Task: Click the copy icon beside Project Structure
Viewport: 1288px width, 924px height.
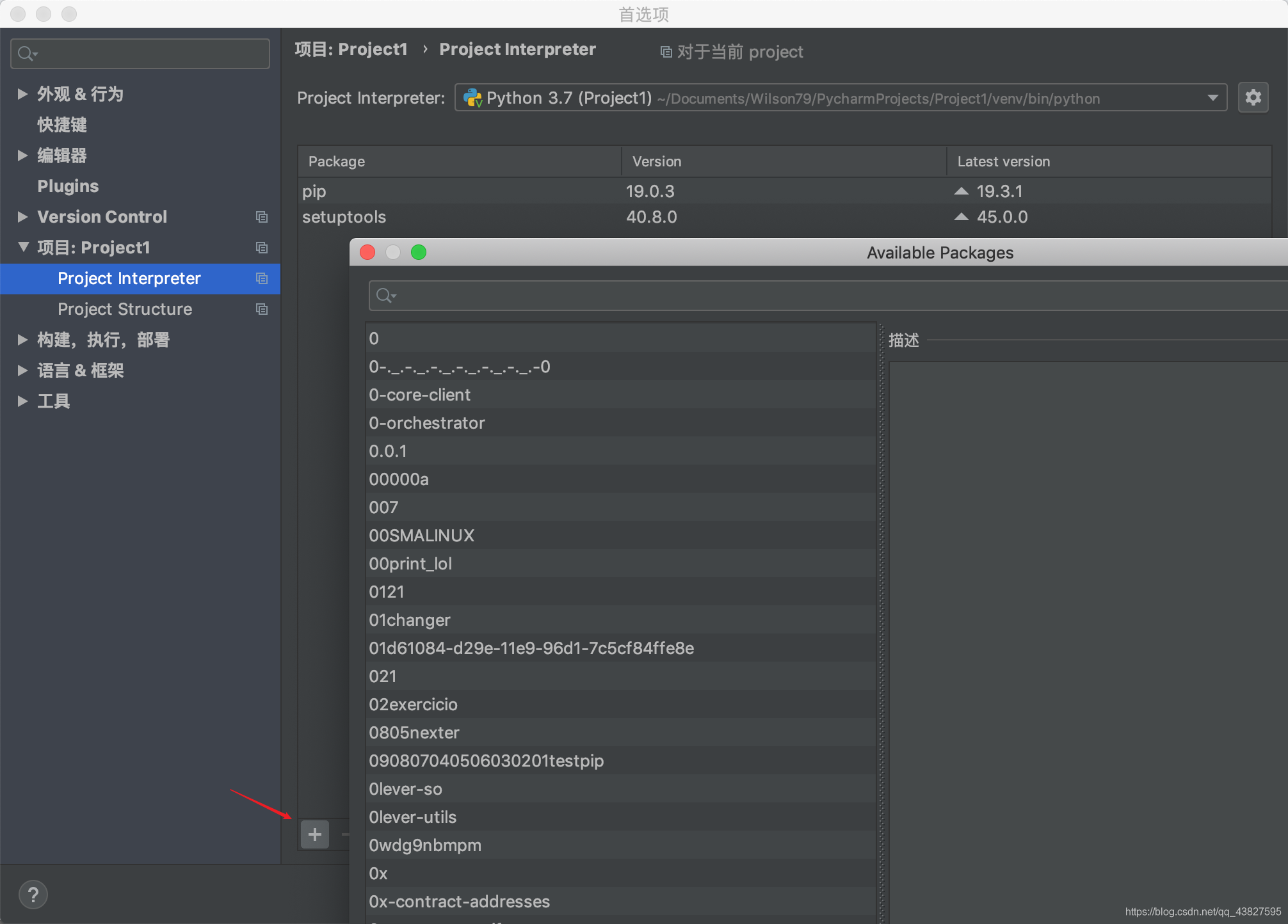Action: [261, 309]
